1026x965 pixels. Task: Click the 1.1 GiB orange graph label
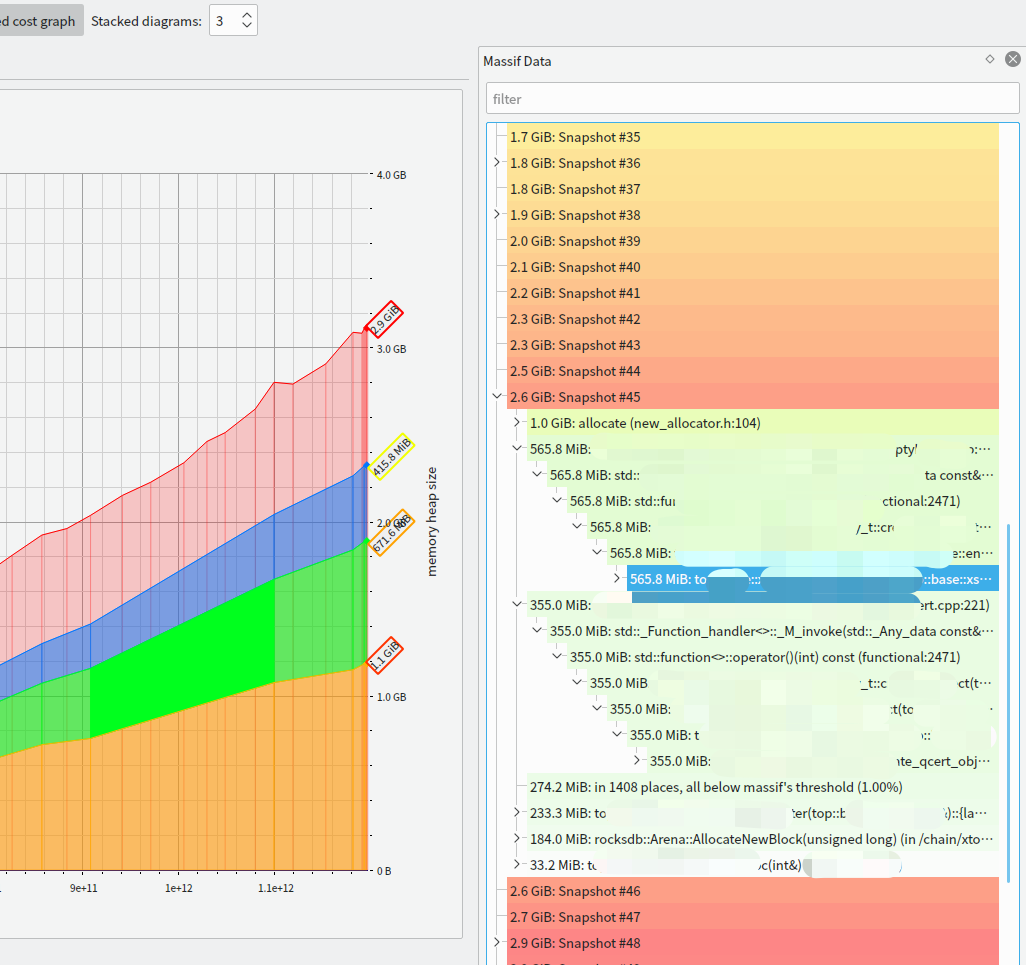coord(385,655)
